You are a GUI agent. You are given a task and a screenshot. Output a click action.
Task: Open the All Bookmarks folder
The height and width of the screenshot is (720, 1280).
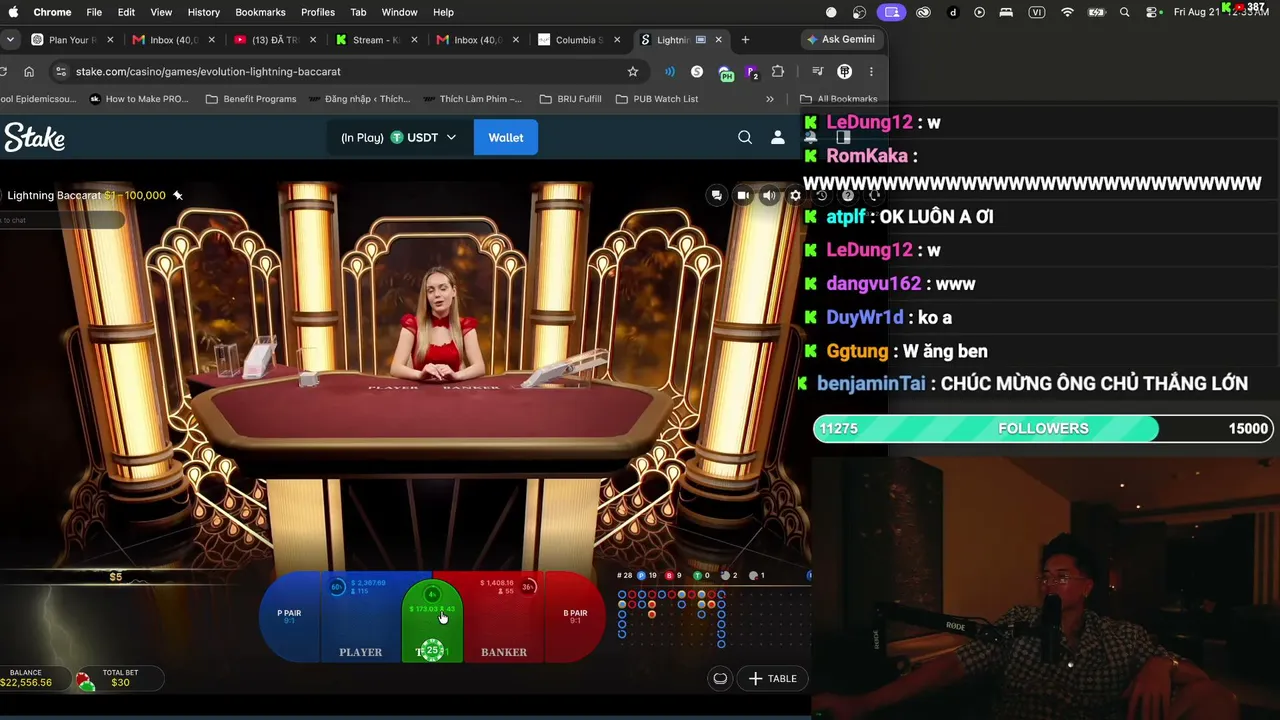coord(839,99)
